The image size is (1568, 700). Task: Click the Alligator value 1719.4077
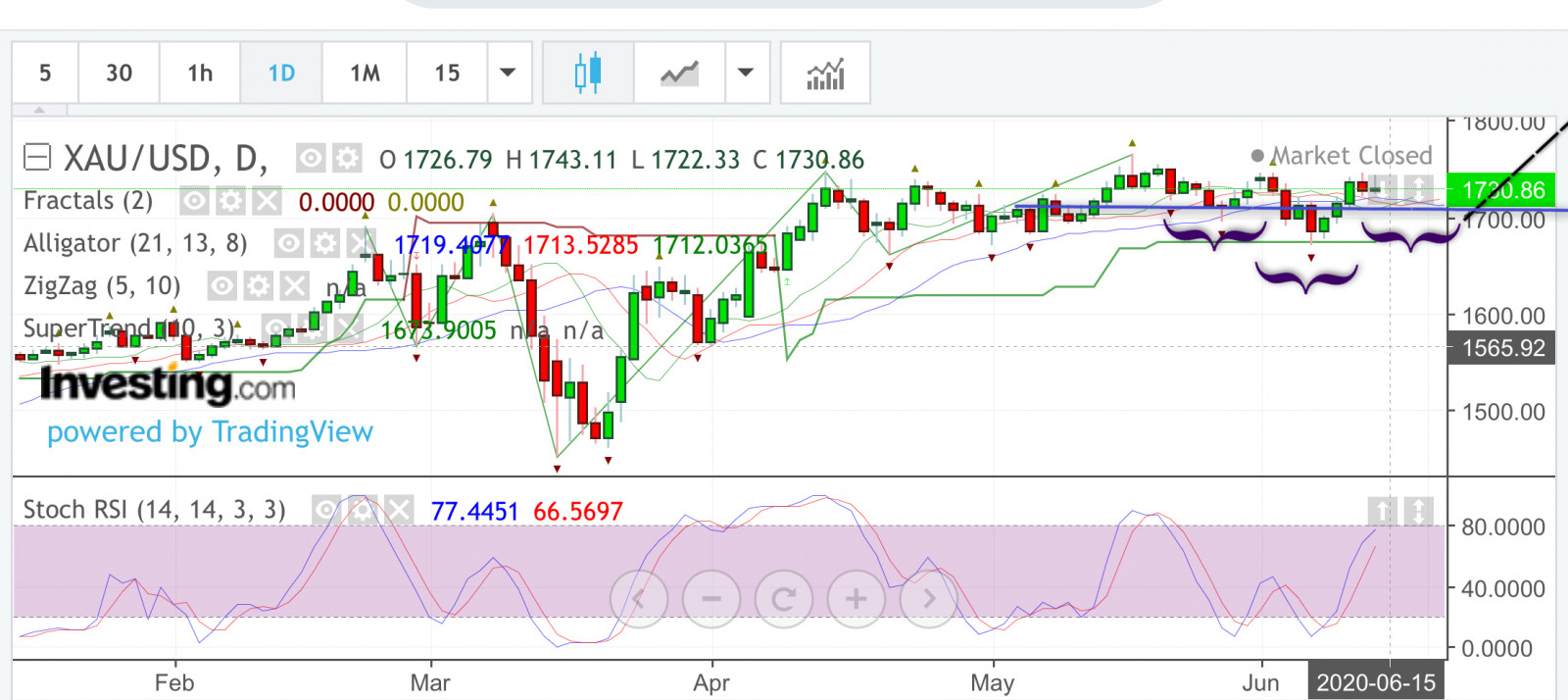point(452,244)
